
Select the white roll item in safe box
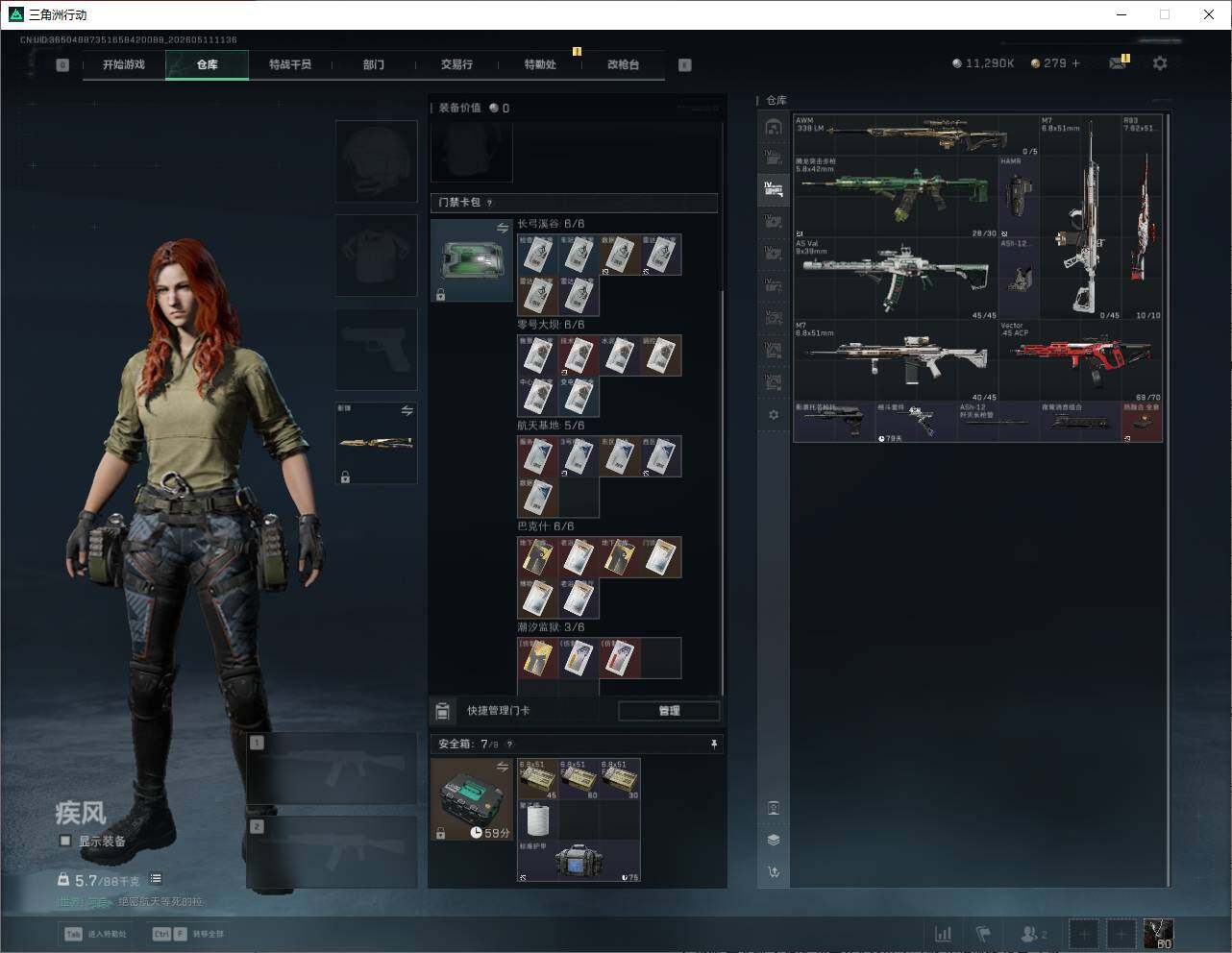(538, 820)
